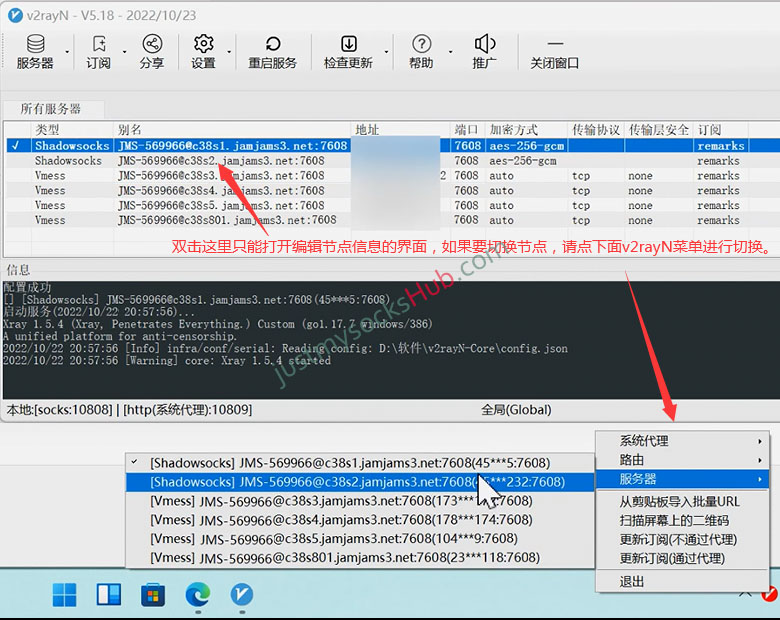Click the active-server checkmark on c38s1 row

(x=15, y=146)
